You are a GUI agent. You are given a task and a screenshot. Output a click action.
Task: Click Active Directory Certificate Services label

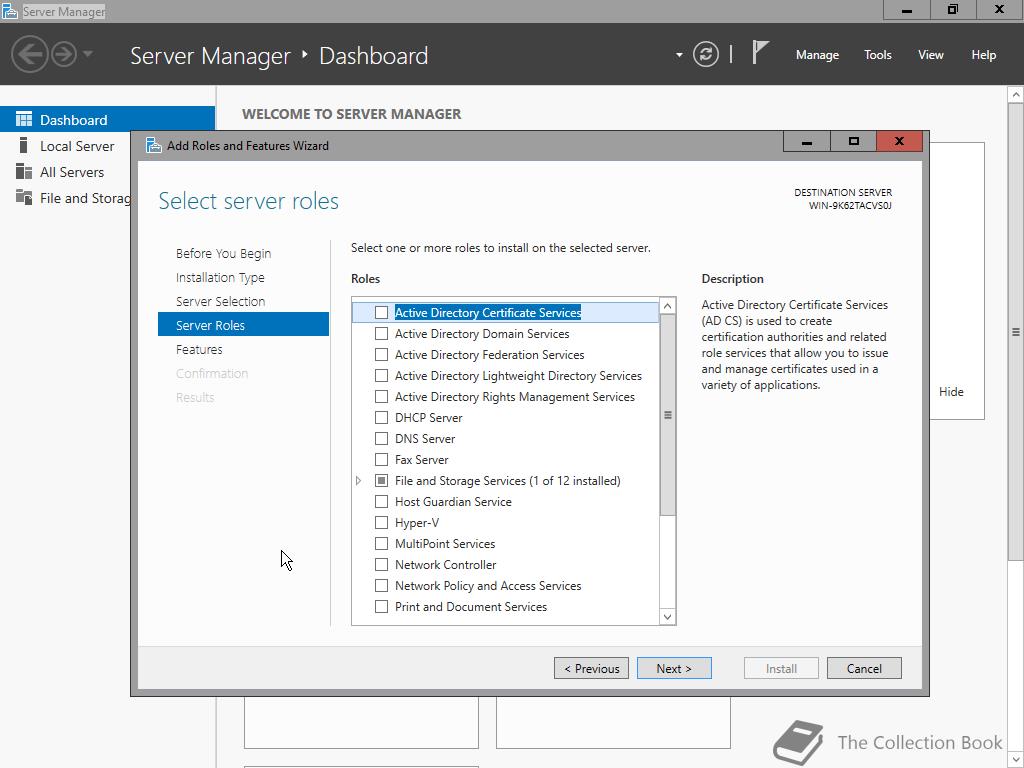tap(488, 313)
